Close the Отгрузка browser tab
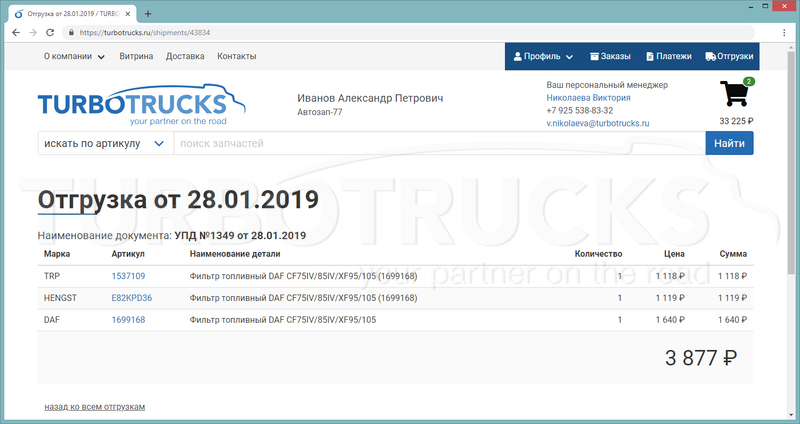 (128, 14)
